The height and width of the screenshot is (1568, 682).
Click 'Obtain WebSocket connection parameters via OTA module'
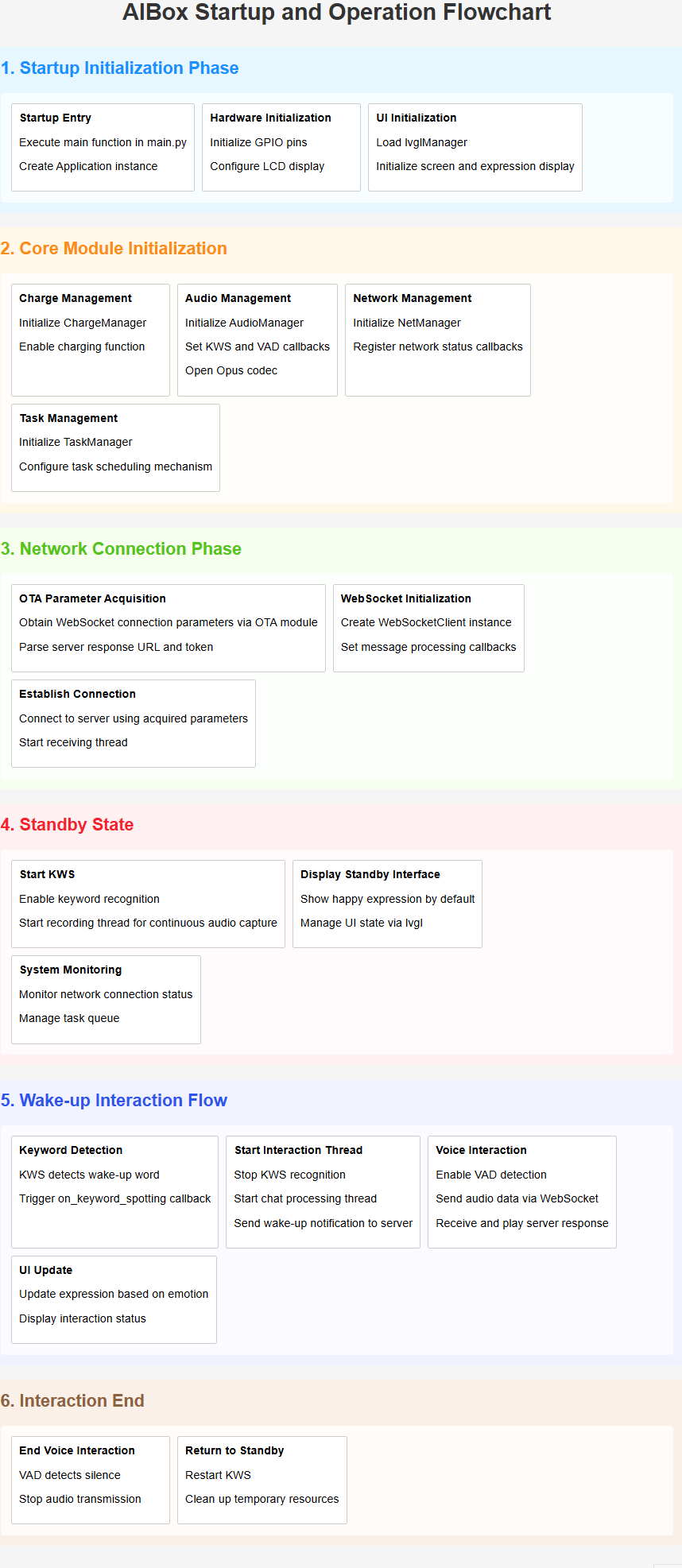169,622
